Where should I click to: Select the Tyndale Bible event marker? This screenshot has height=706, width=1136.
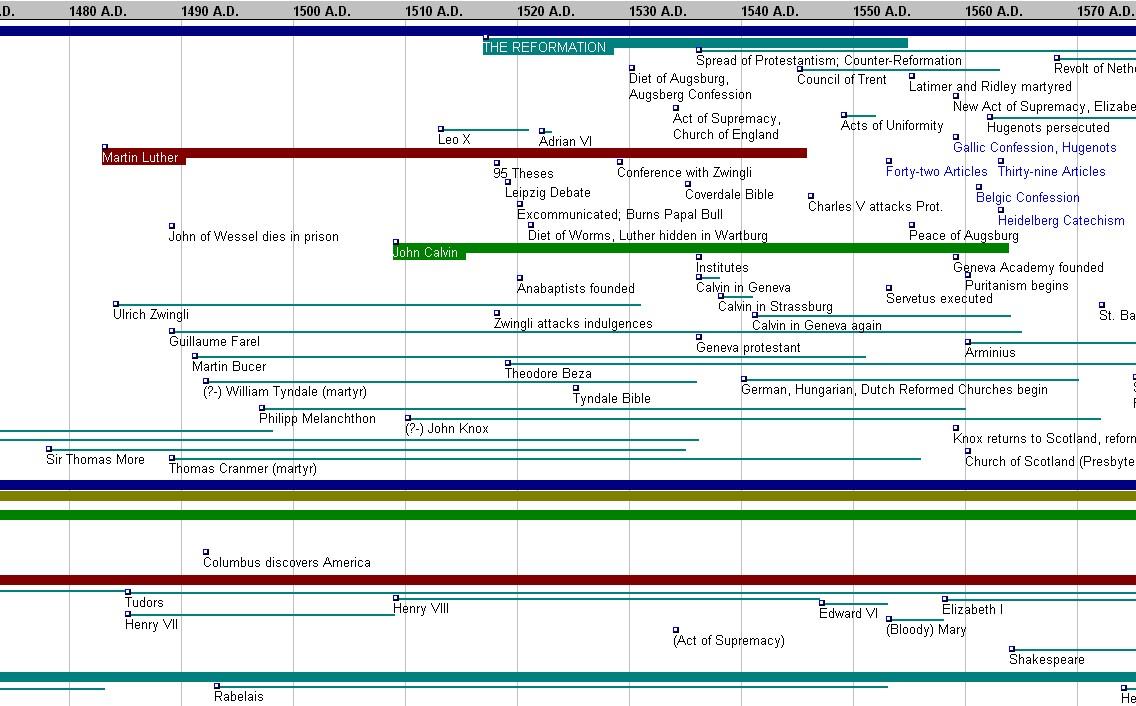point(611,399)
